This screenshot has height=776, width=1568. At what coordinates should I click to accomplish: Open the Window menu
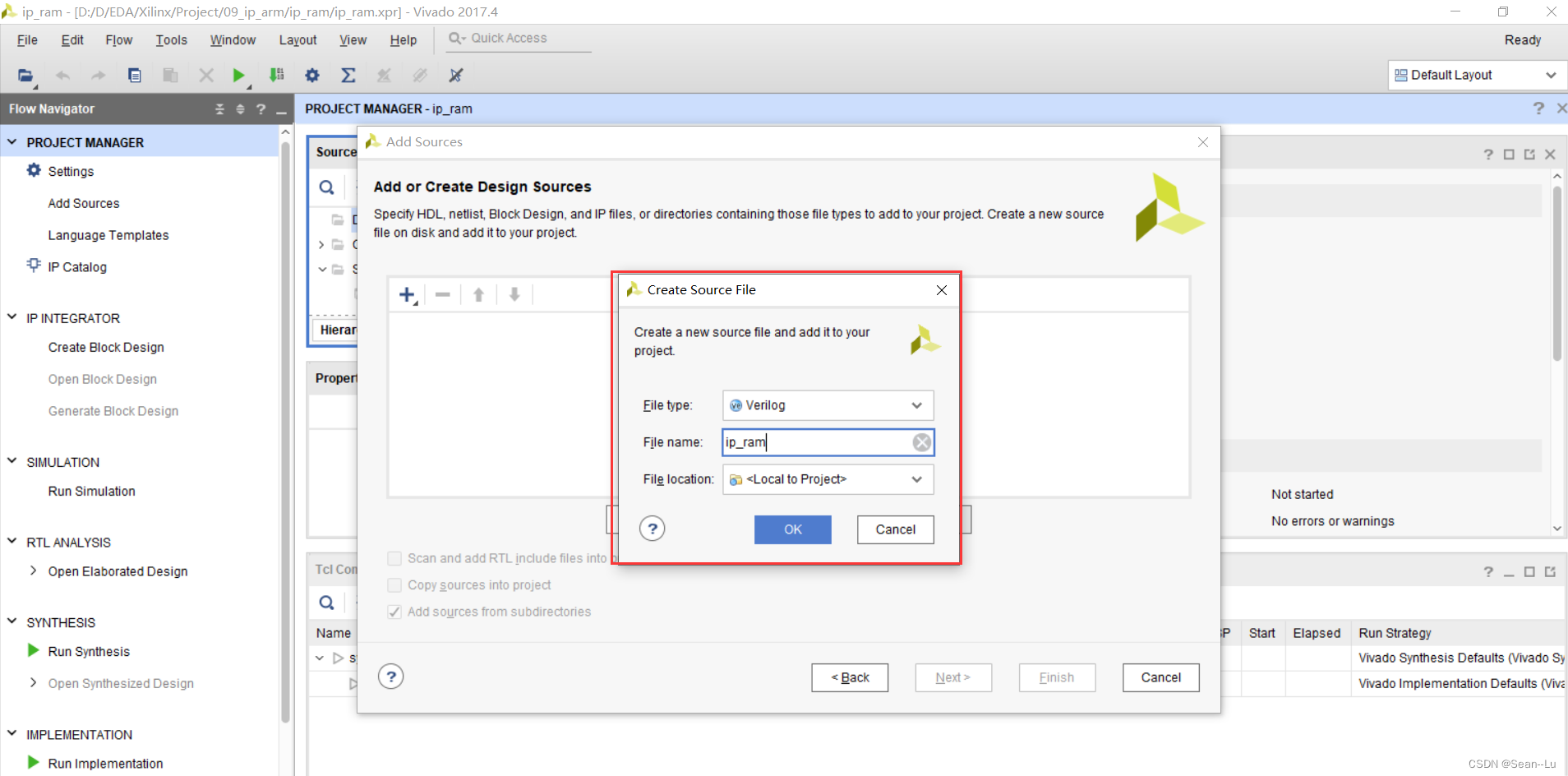point(233,40)
